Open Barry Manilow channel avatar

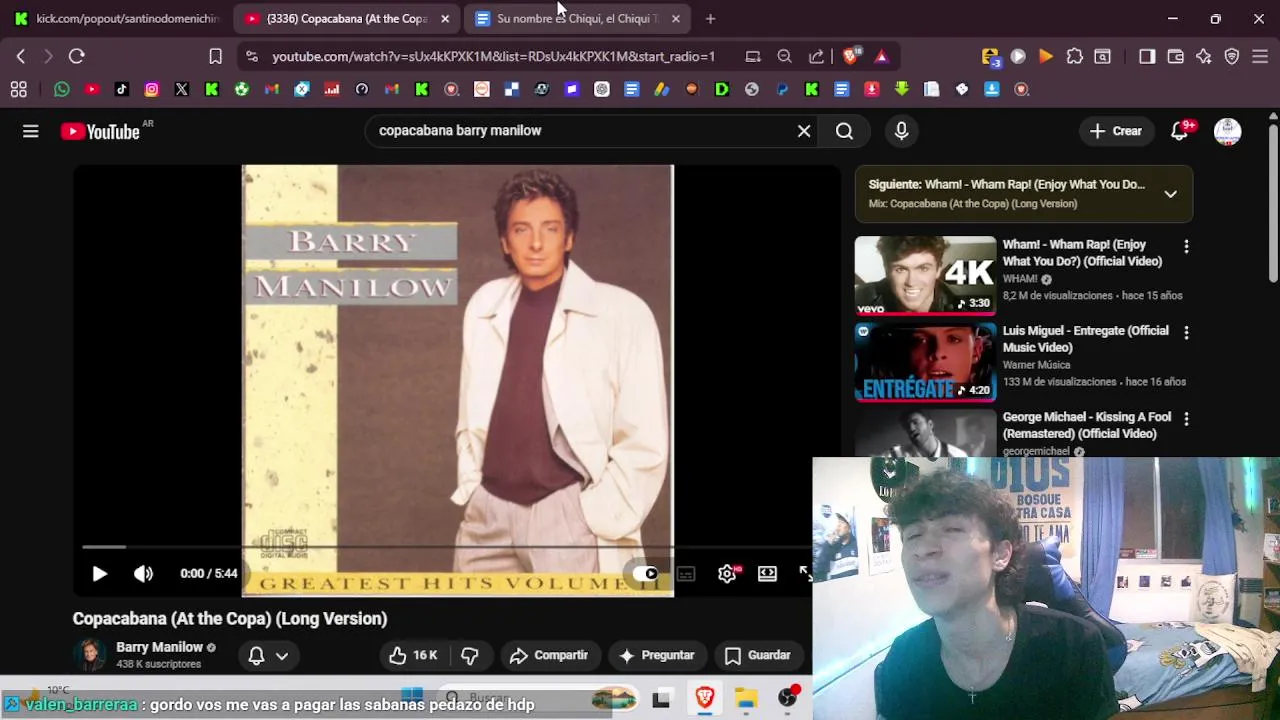pos(90,655)
